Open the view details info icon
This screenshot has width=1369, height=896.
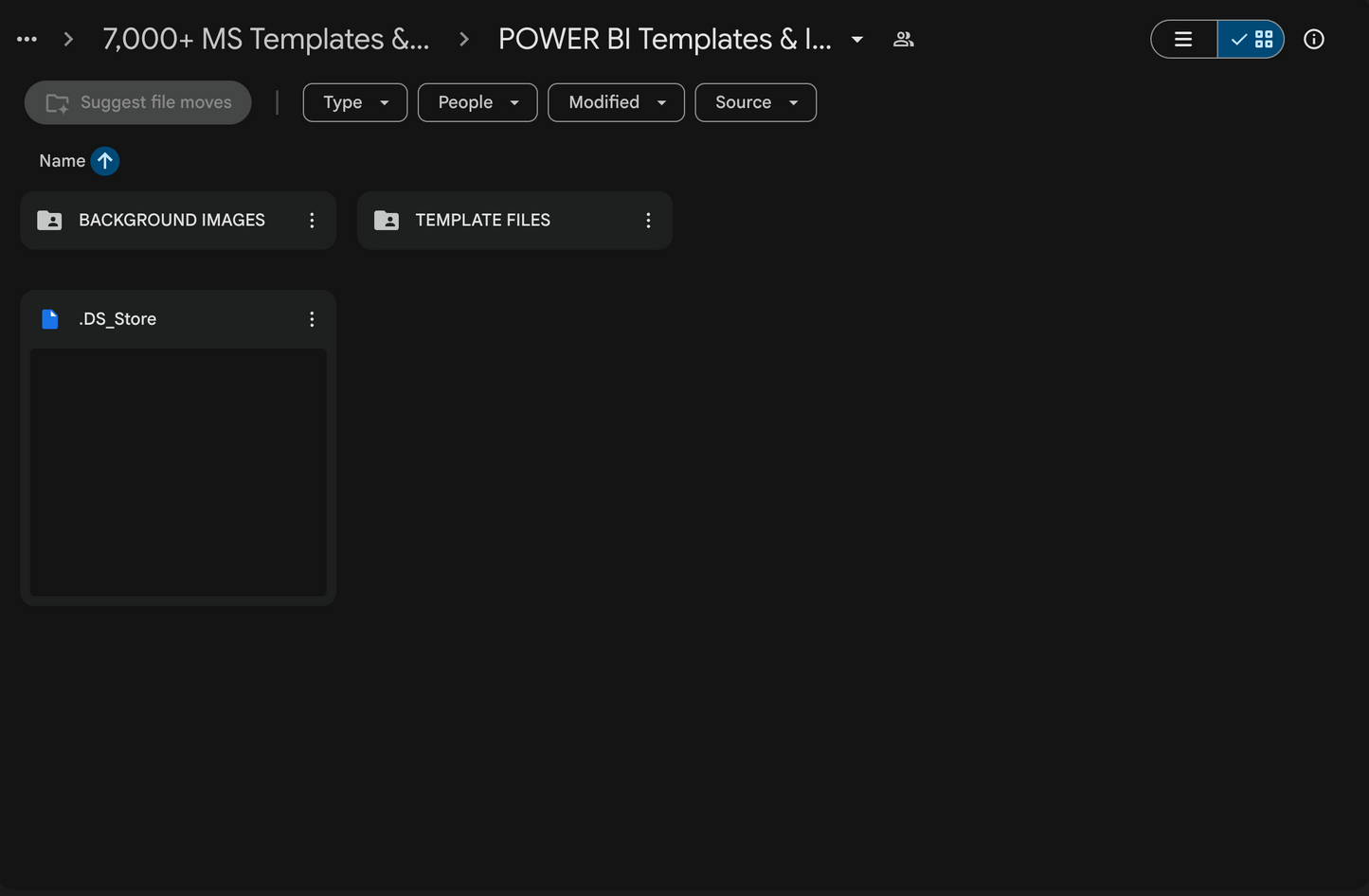click(x=1313, y=39)
